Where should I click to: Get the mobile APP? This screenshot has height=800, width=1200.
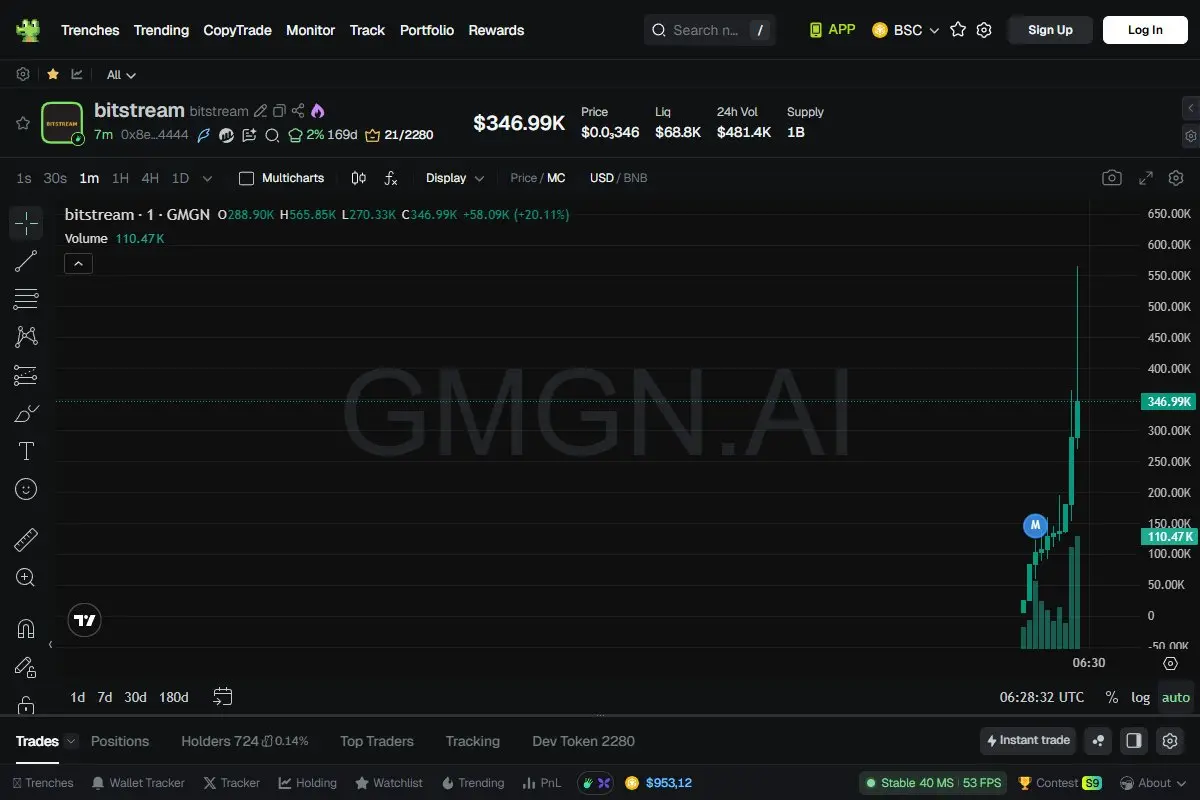[832, 30]
